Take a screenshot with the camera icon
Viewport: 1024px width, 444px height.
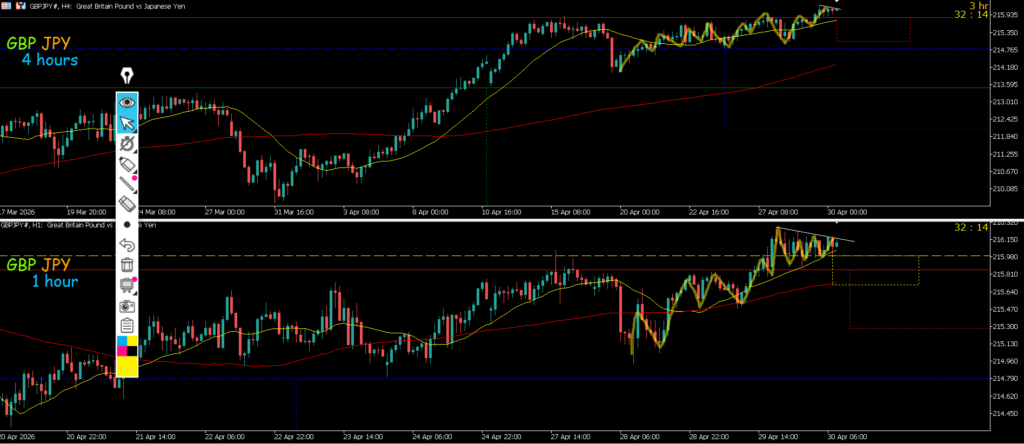127,305
